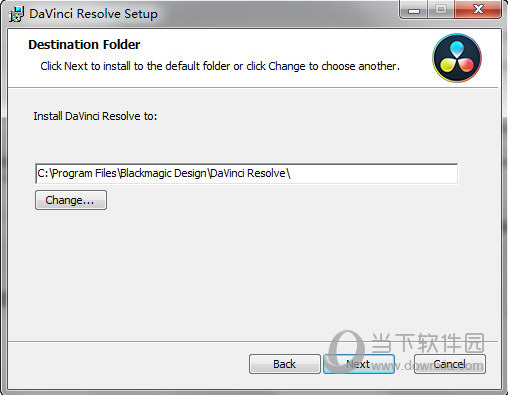Click the 'Click Next to install' instruction text
Image resolution: width=508 pixels, height=395 pixels.
pyautogui.click(x=220, y=66)
